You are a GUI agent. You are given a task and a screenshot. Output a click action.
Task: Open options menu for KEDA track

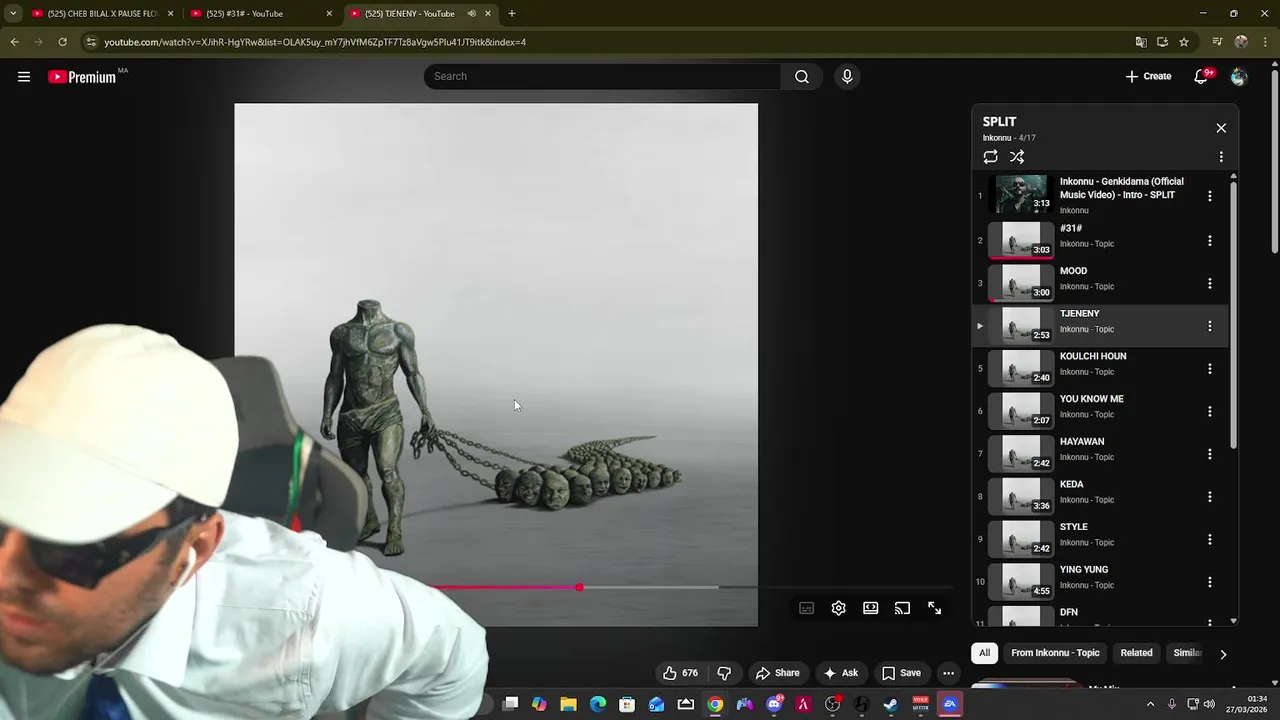(x=1210, y=497)
